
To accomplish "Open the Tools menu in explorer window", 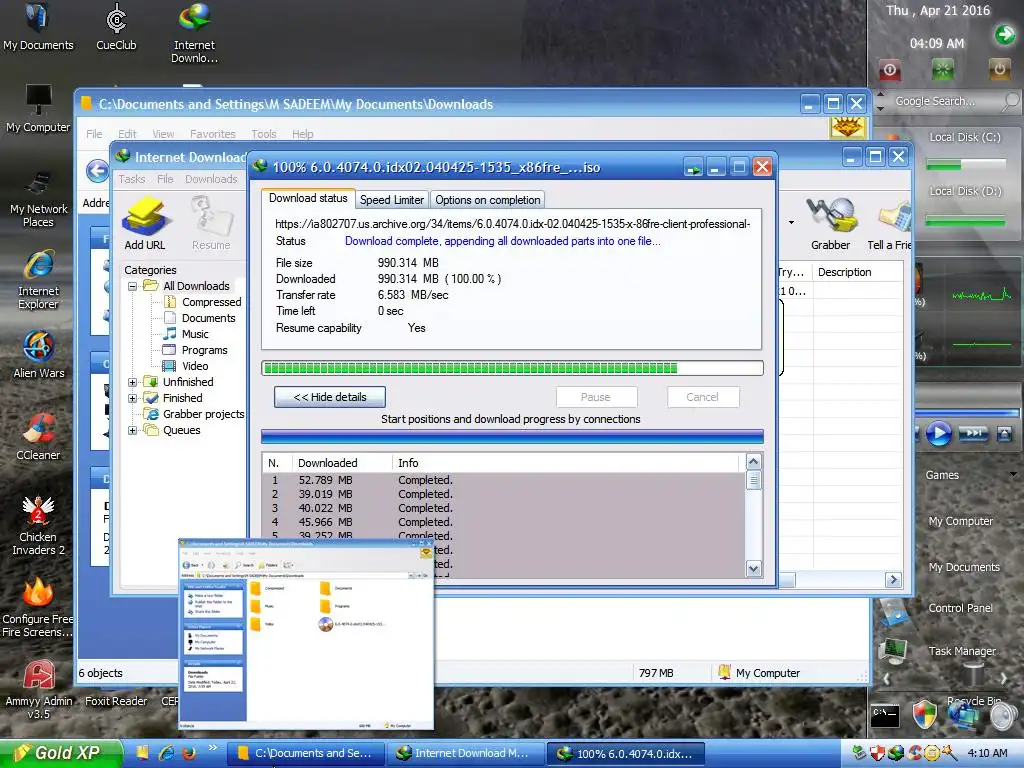I will [264, 134].
